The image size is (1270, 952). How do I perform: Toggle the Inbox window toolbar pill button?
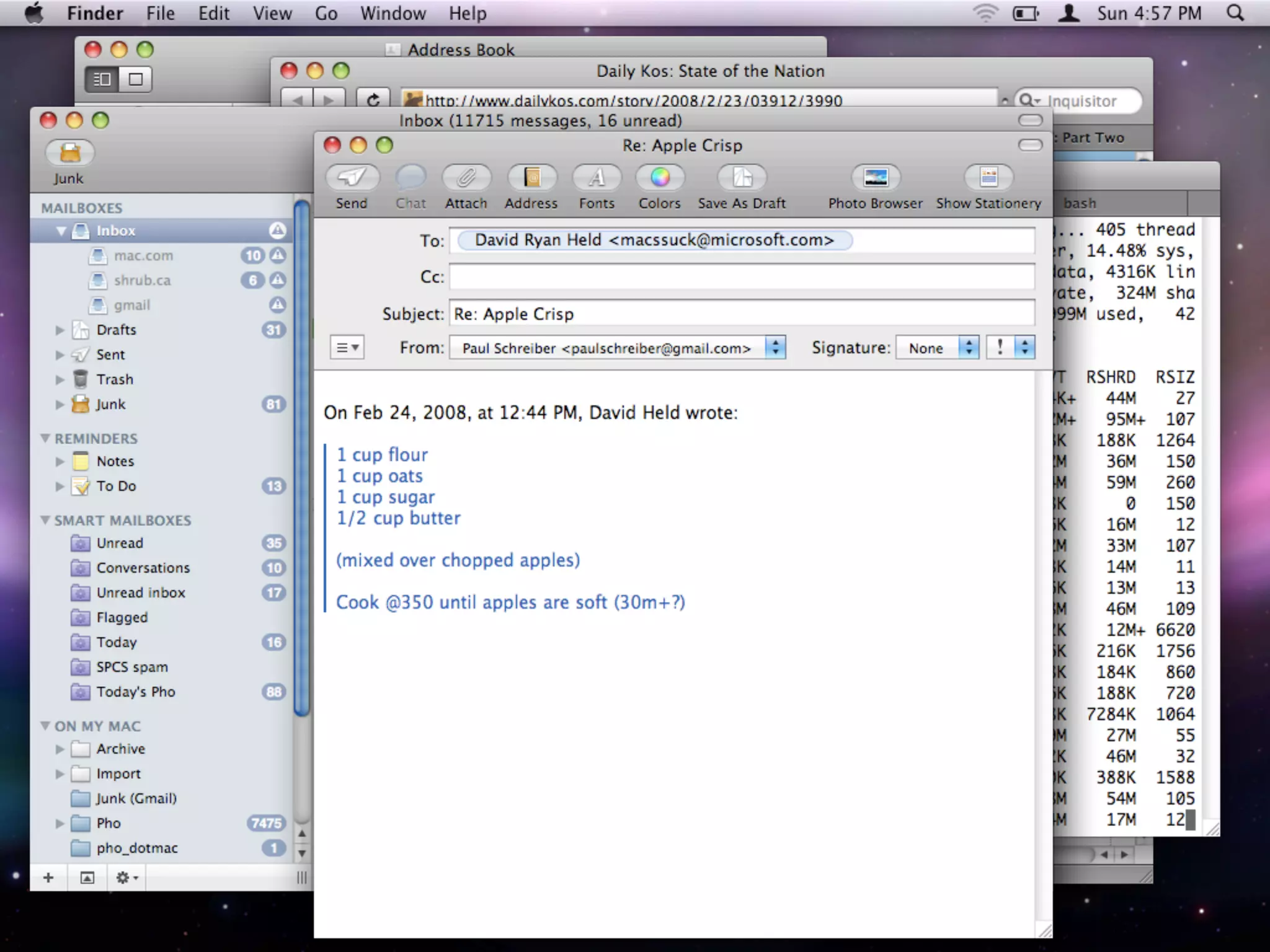pyautogui.click(x=1031, y=120)
